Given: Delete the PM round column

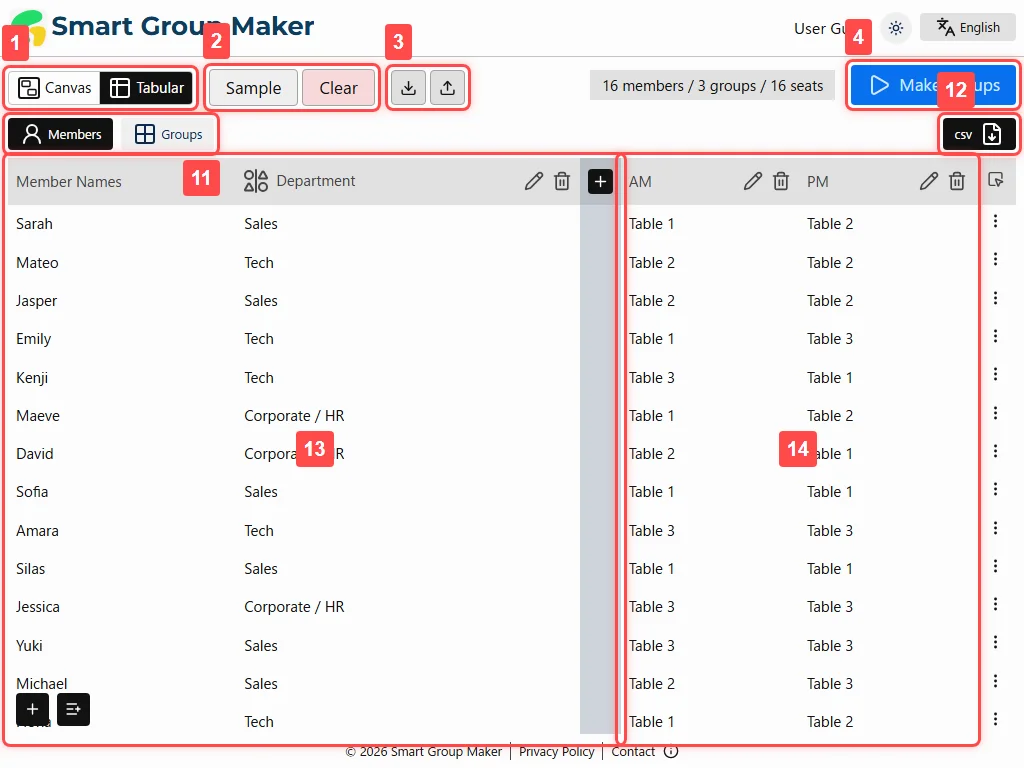Looking at the screenshot, I should [x=957, y=181].
